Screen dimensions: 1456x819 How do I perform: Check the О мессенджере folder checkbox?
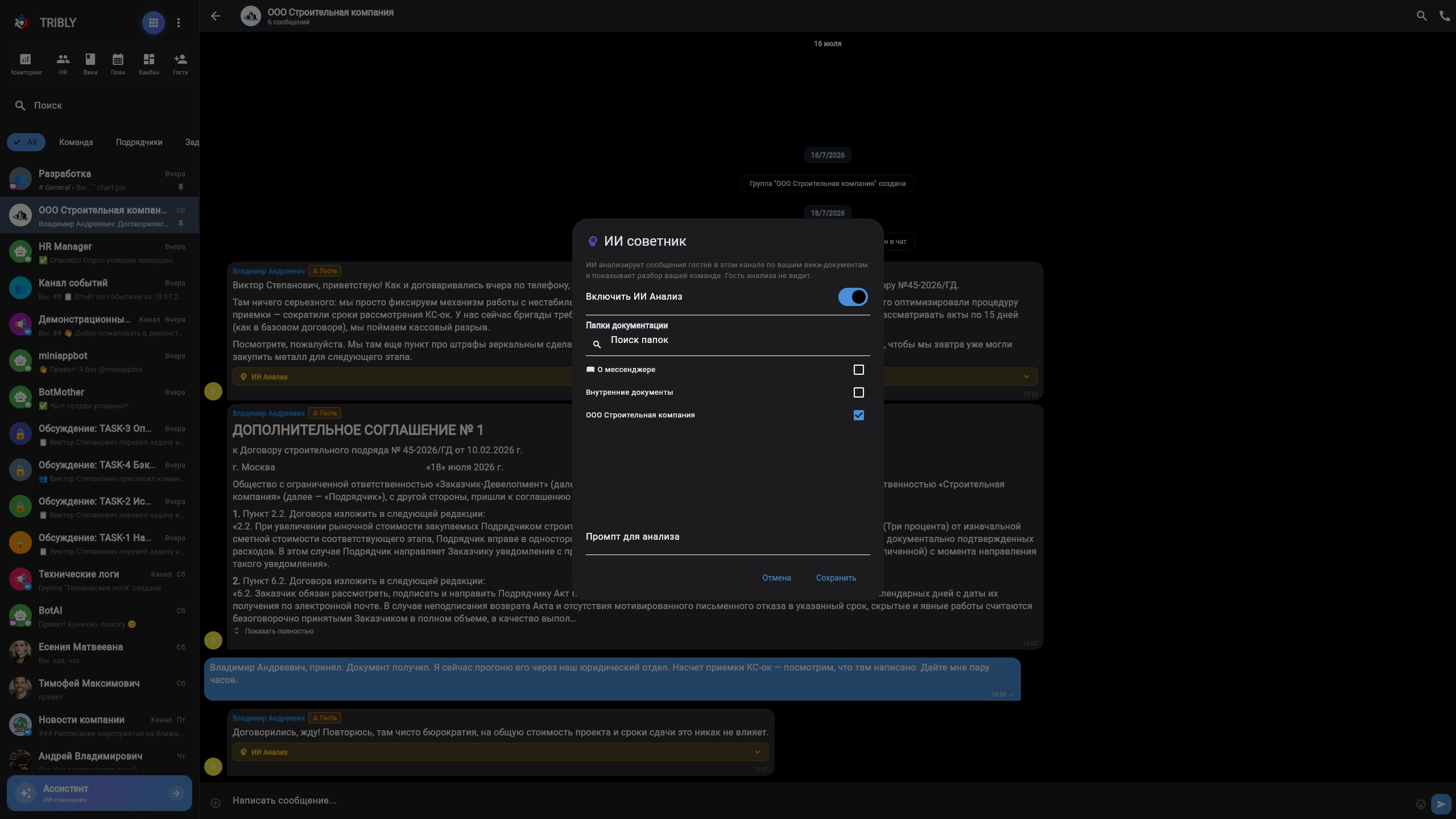point(859,370)
